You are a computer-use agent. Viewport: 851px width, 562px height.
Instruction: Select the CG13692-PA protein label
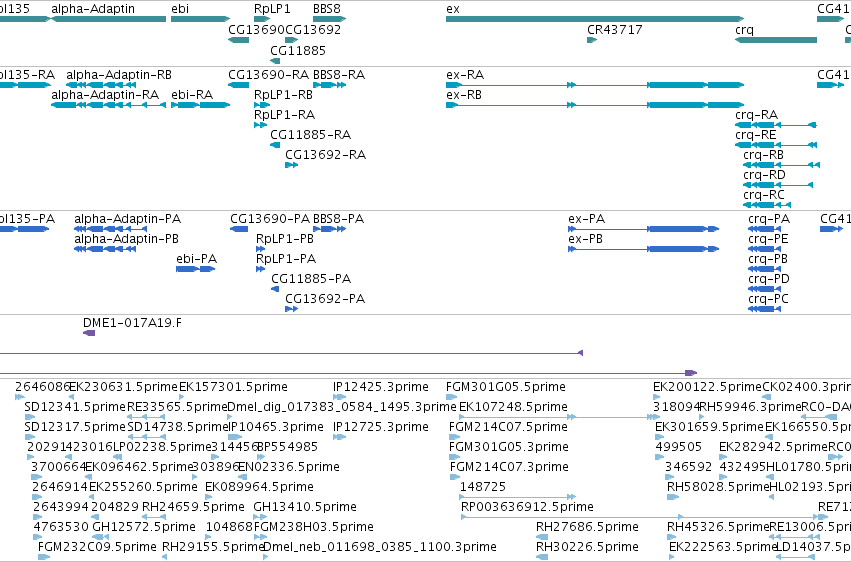(325, 299)
